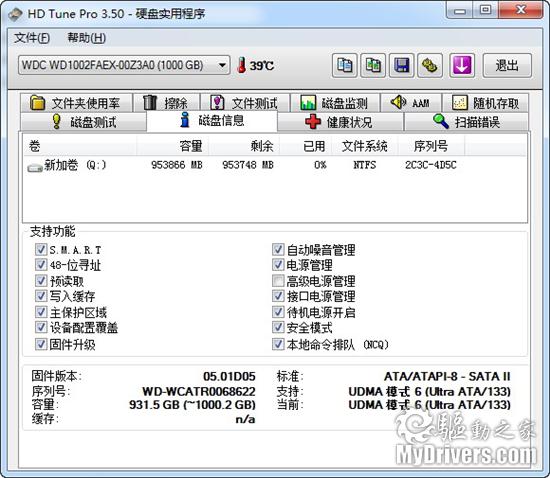Open the options wrench icon
Image resolution: width=550 pixels, height=478 pixels.
pos(430,66)
